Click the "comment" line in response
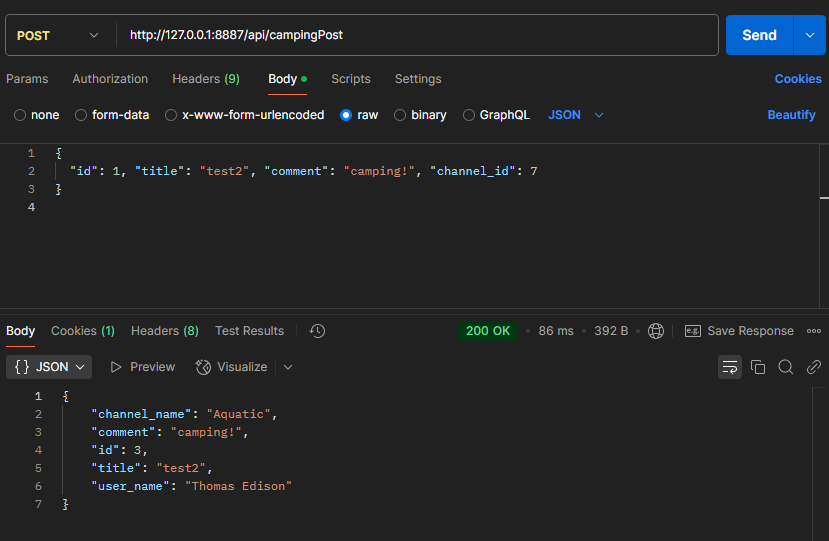The width and height of the screenshot is (829, 541). [170, 432]
